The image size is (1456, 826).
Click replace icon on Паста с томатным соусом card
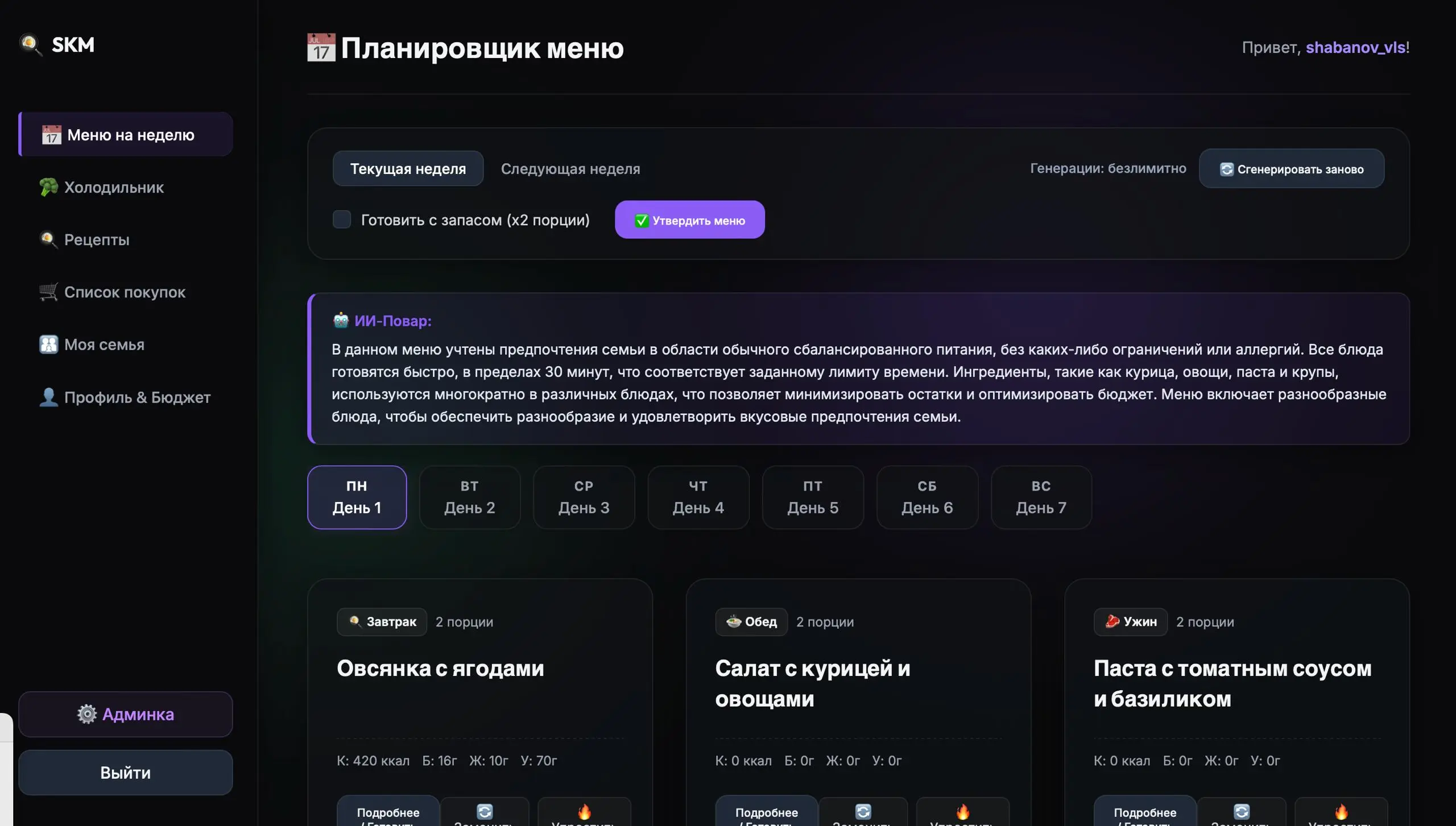coord(1242,811)
